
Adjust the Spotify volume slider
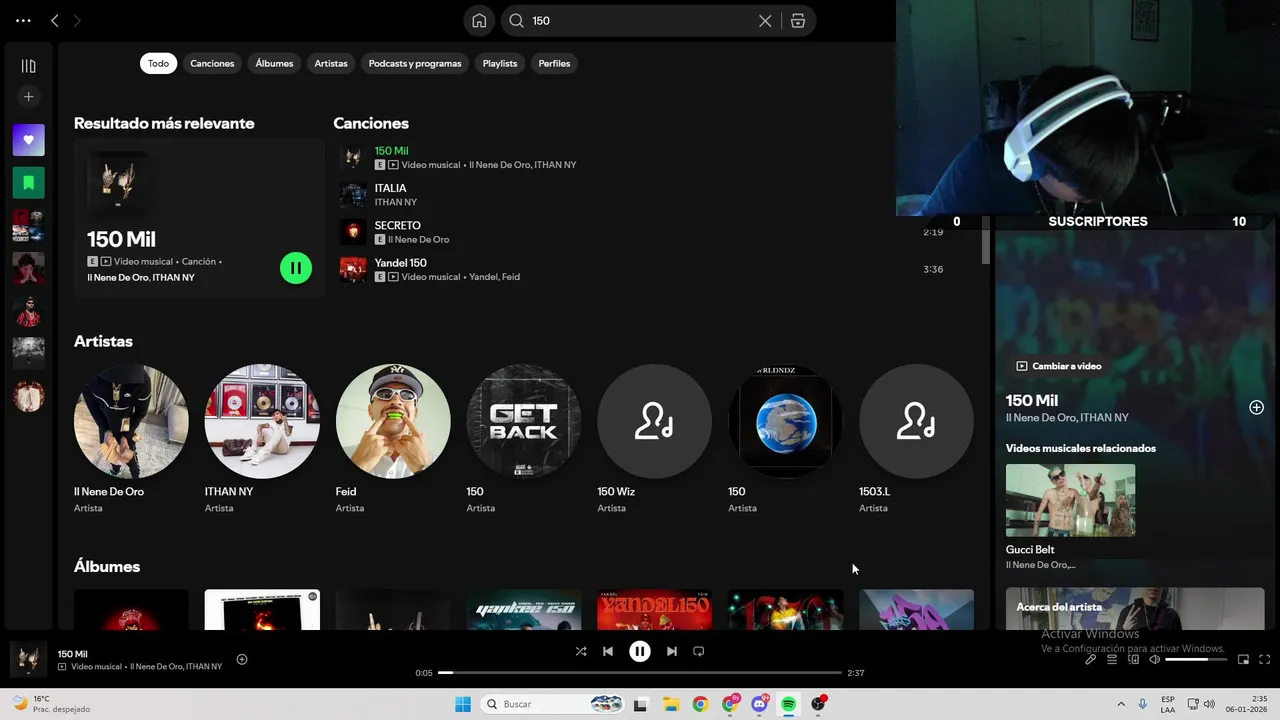pos(1195,659)
